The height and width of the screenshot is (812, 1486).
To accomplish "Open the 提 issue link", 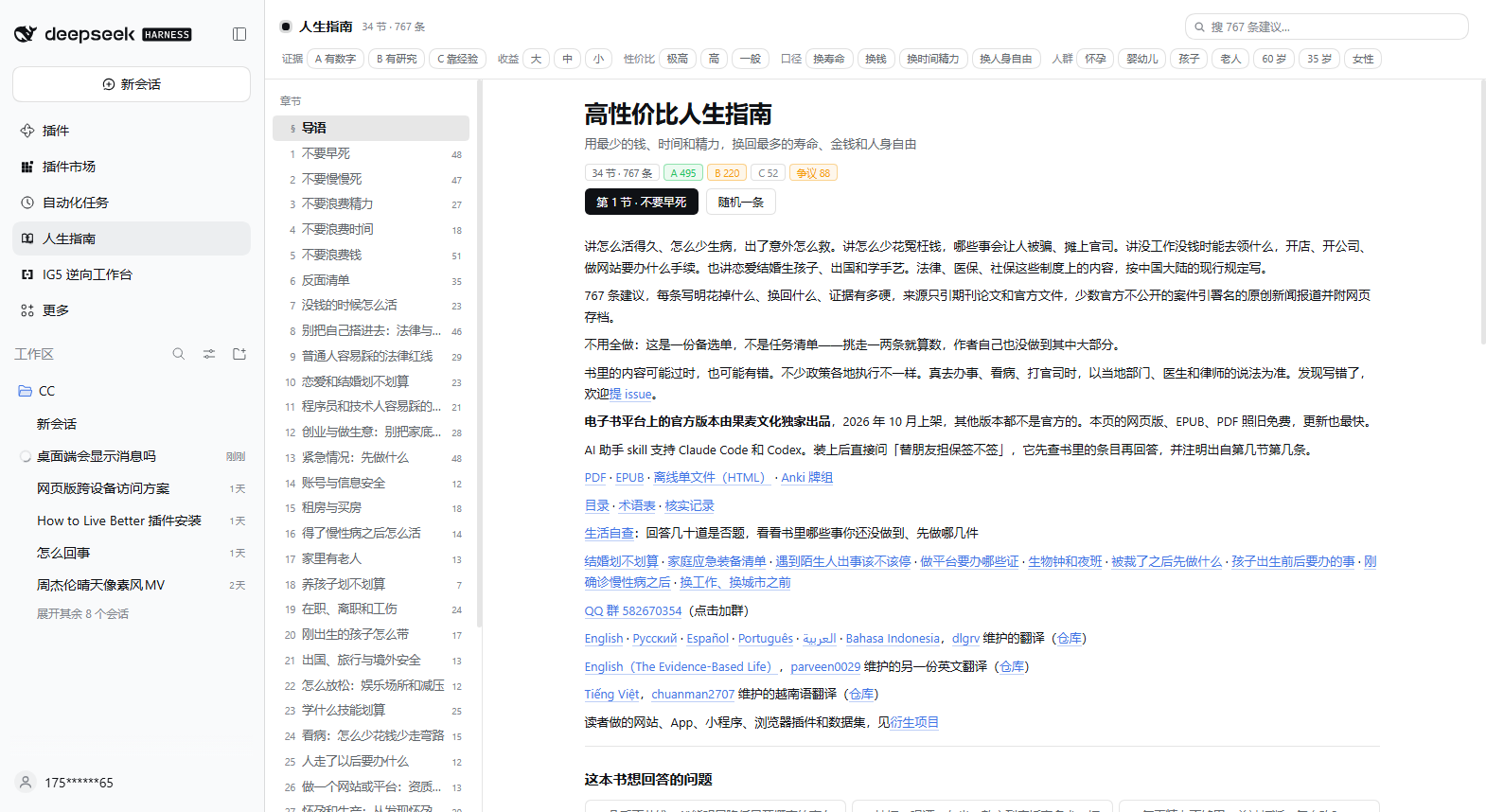I will click(630, 395).
